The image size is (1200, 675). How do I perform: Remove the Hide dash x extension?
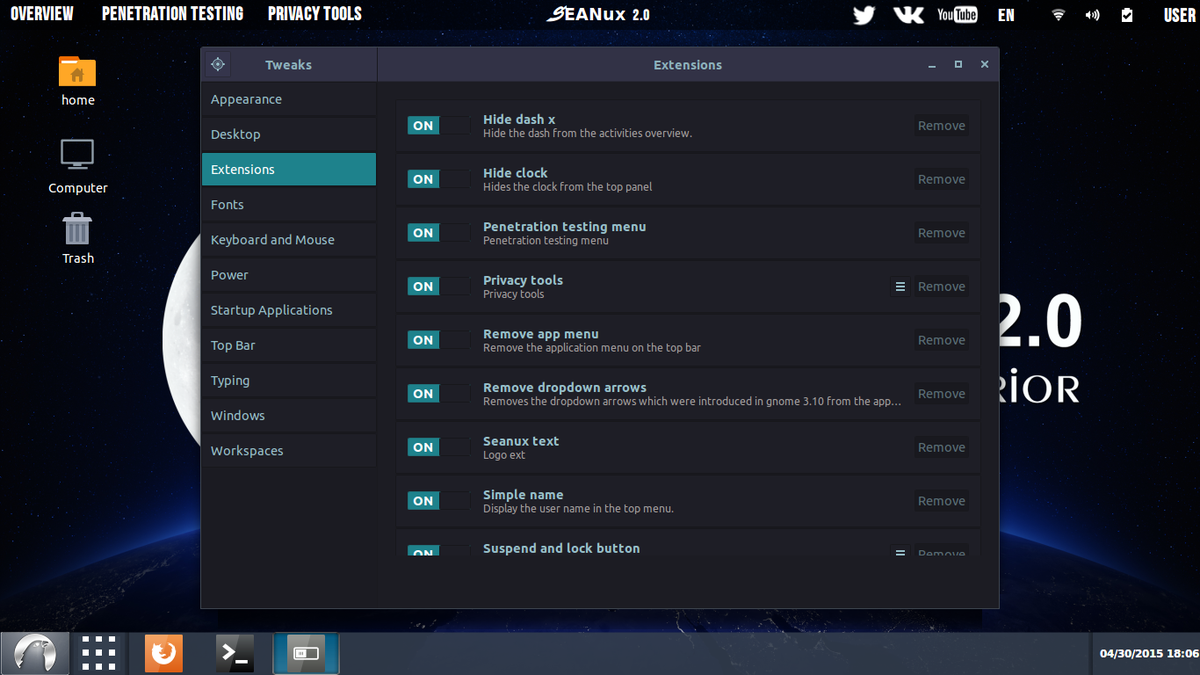click(x=941, y=126)
